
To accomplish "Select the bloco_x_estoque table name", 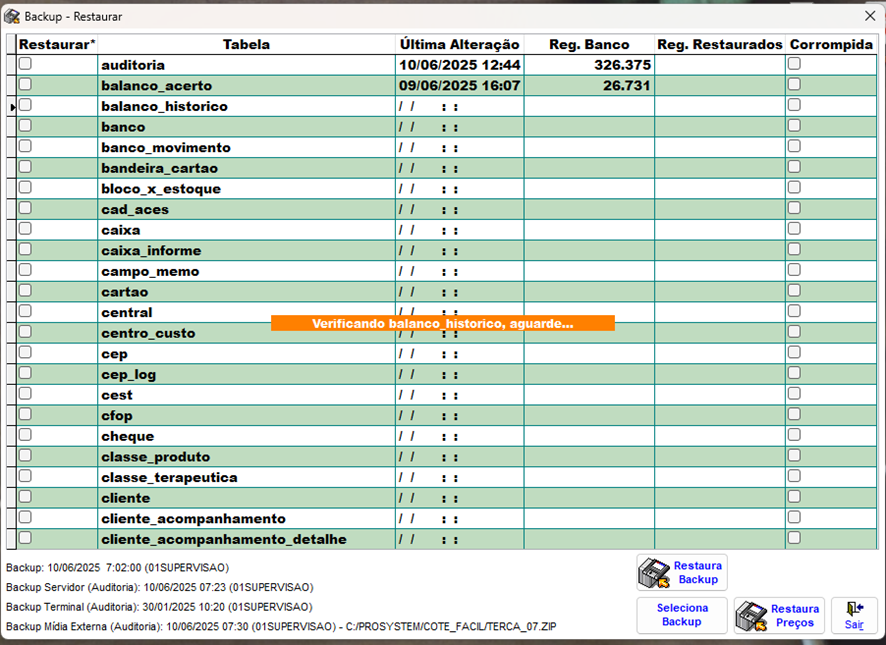I will pos(161,189).
